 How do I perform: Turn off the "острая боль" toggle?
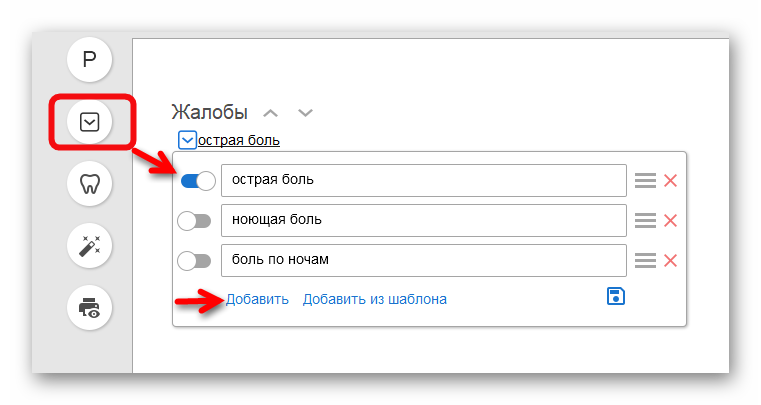click(x=198, y=181)
